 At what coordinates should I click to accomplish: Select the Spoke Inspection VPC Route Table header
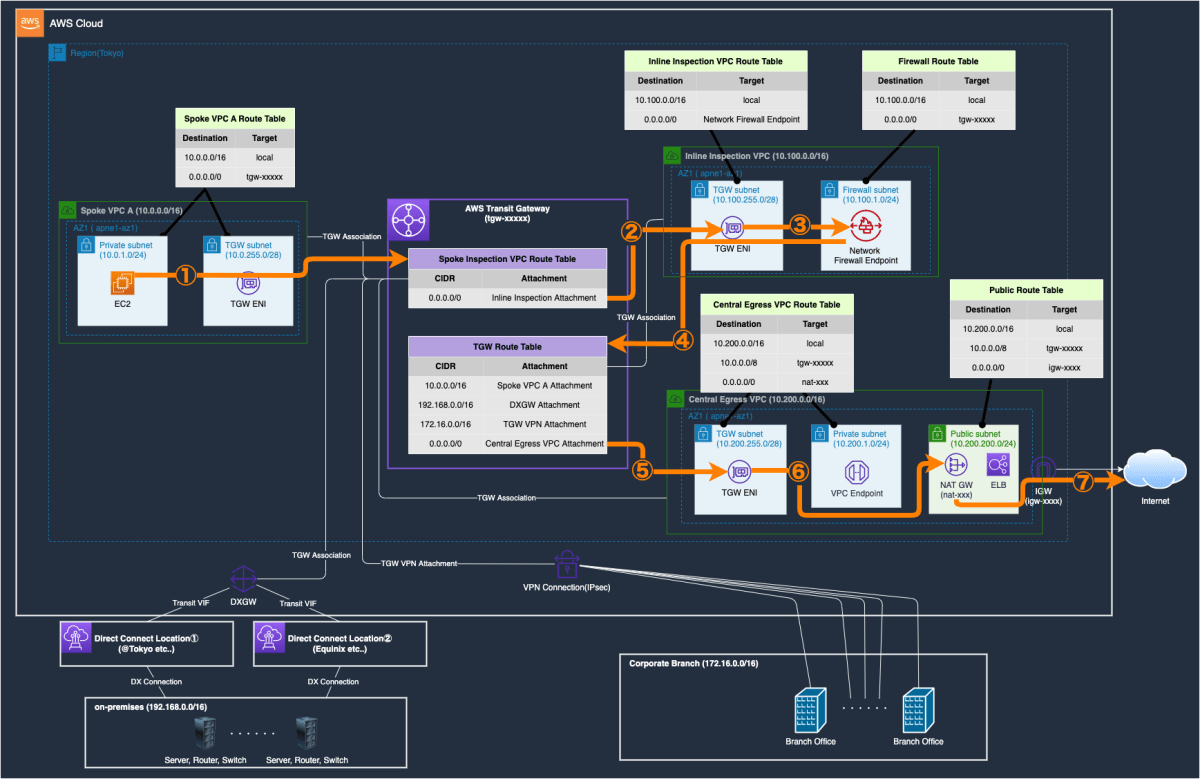click(507, 259)
